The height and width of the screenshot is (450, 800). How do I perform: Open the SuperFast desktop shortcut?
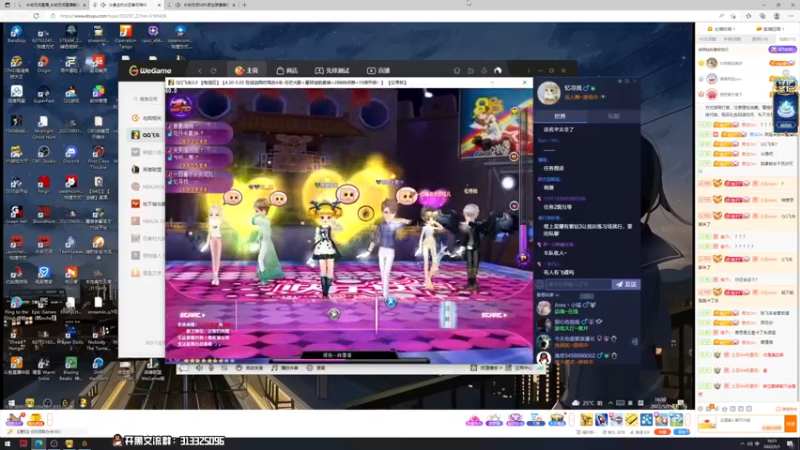click(44, 94)
